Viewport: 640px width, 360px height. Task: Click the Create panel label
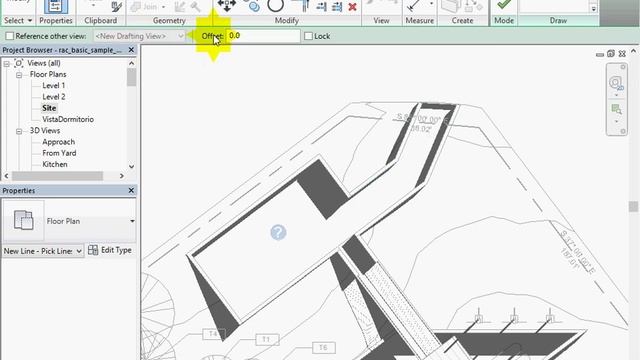pyautogui.click(x=462, y=20)
